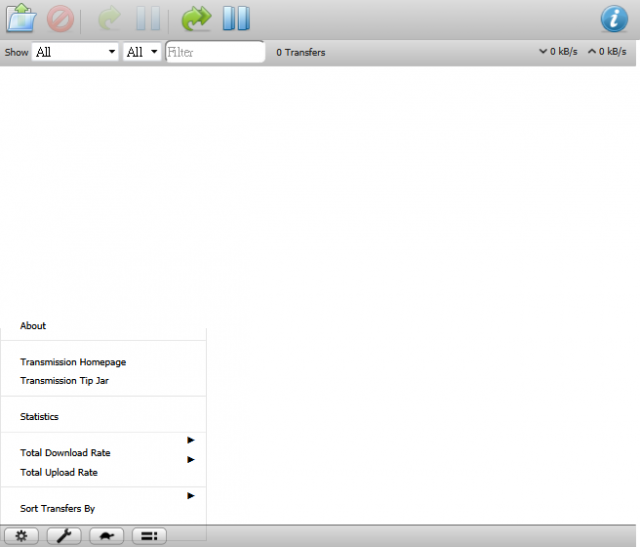
Task: Click the download speed 0 kB/s indicator
Action: [x=558, y=51]
